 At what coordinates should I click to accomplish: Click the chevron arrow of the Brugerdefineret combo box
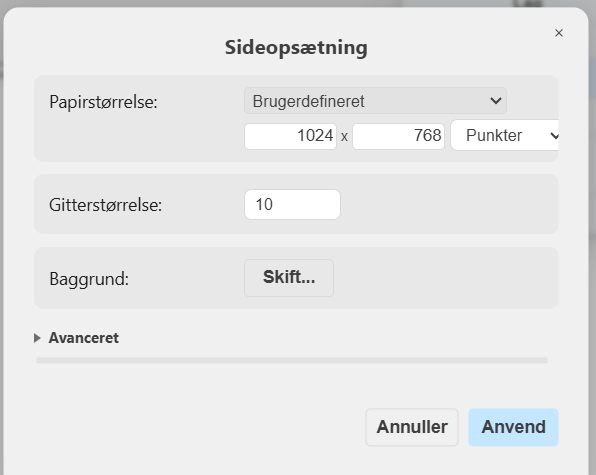point(495,101)
